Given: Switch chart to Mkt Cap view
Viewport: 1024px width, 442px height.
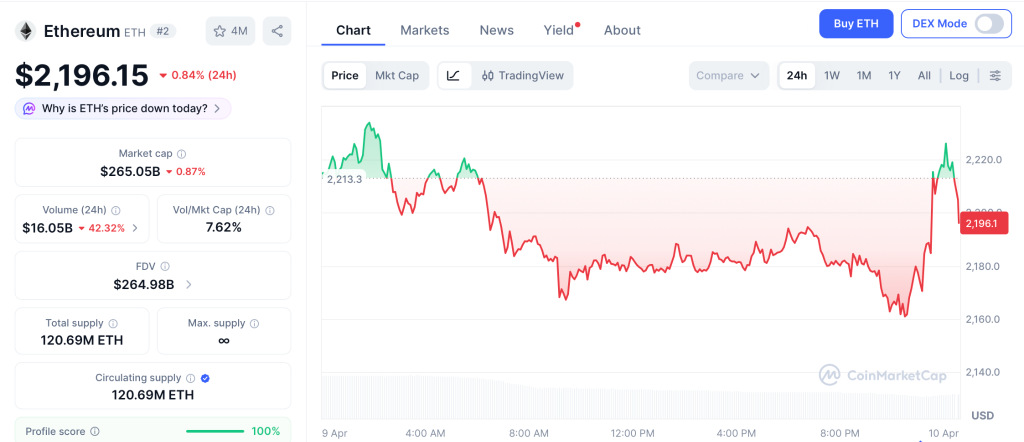Looking at the screenshot, I should click(397, 76).
